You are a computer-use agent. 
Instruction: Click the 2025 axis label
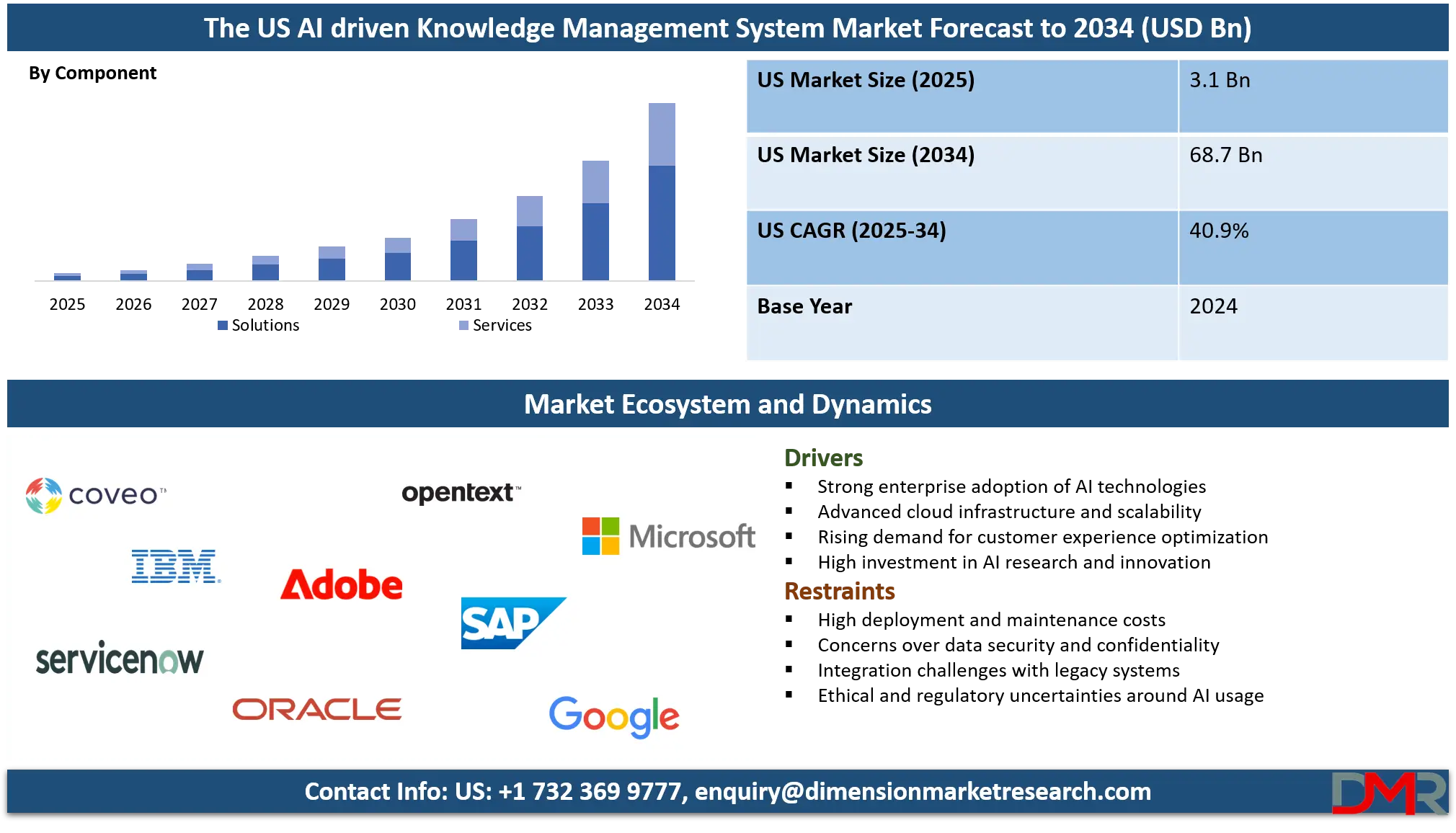click(x=67, y=304)
